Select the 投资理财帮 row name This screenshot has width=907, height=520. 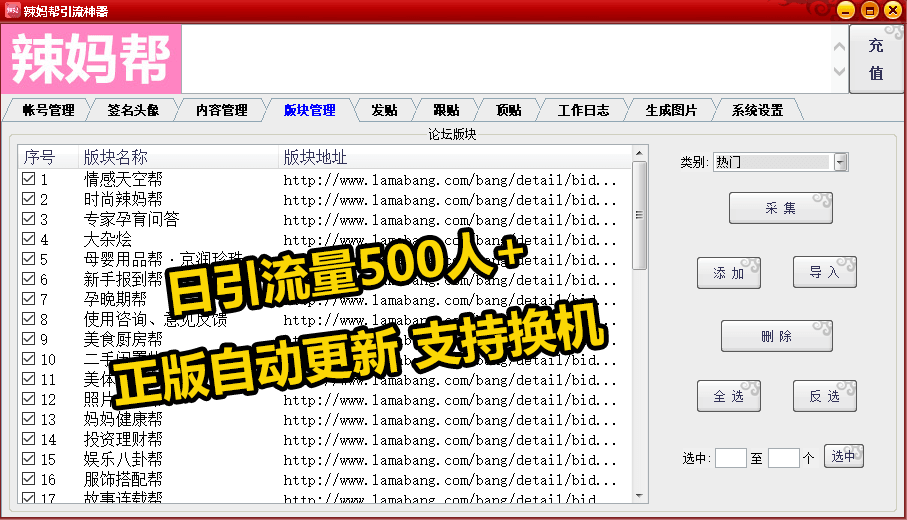[123, 439]
